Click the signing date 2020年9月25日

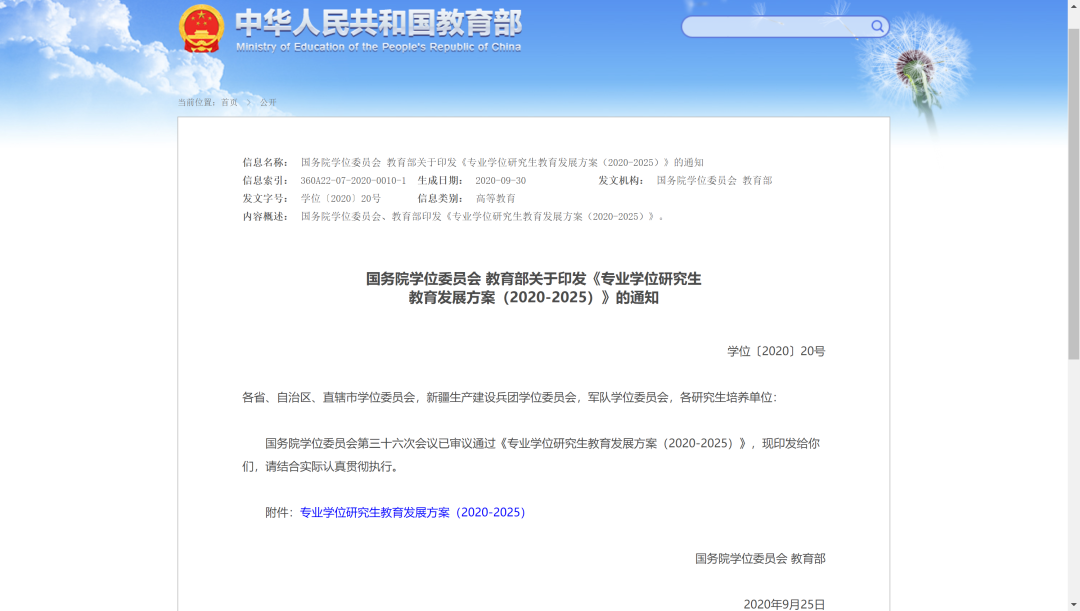click(x=784, y=604)
